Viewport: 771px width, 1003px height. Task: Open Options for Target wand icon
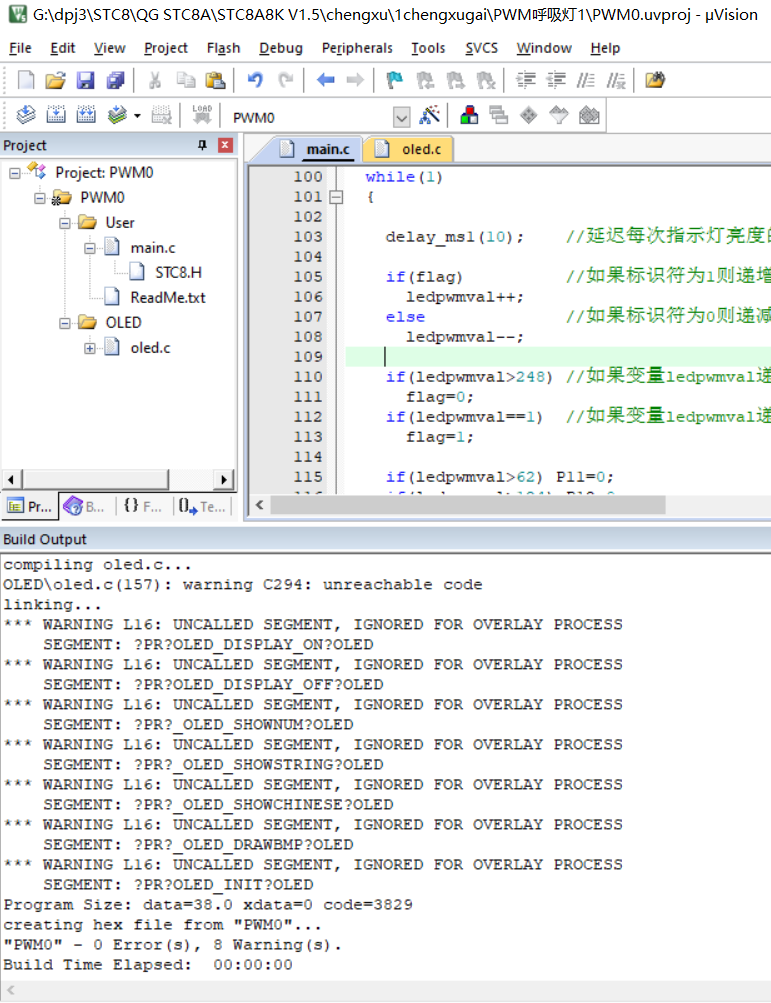(x=429, y=116)
